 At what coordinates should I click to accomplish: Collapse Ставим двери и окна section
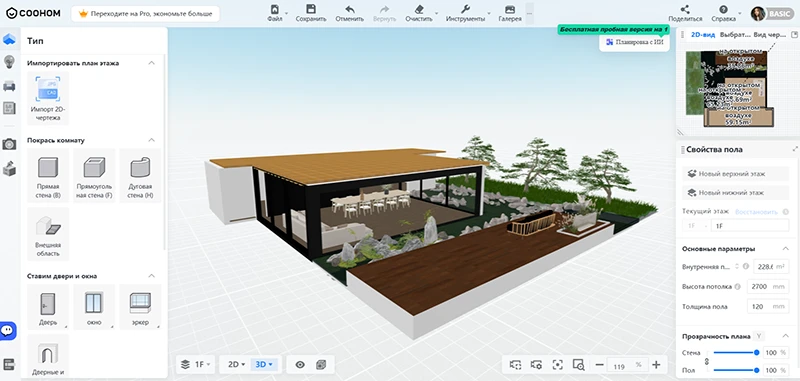(152, 276)
